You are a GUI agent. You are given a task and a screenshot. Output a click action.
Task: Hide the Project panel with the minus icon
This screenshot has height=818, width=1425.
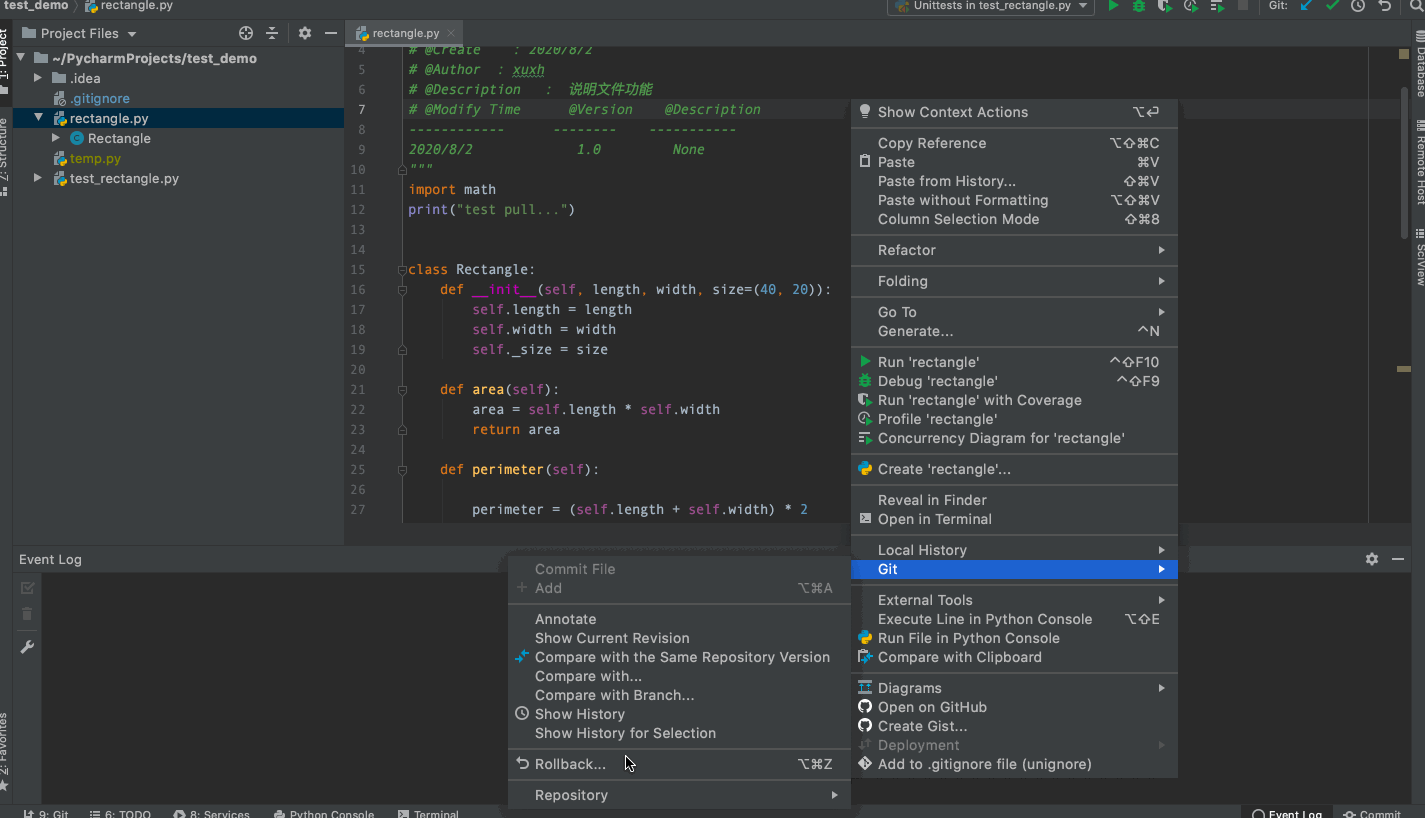tap(331, 33)
